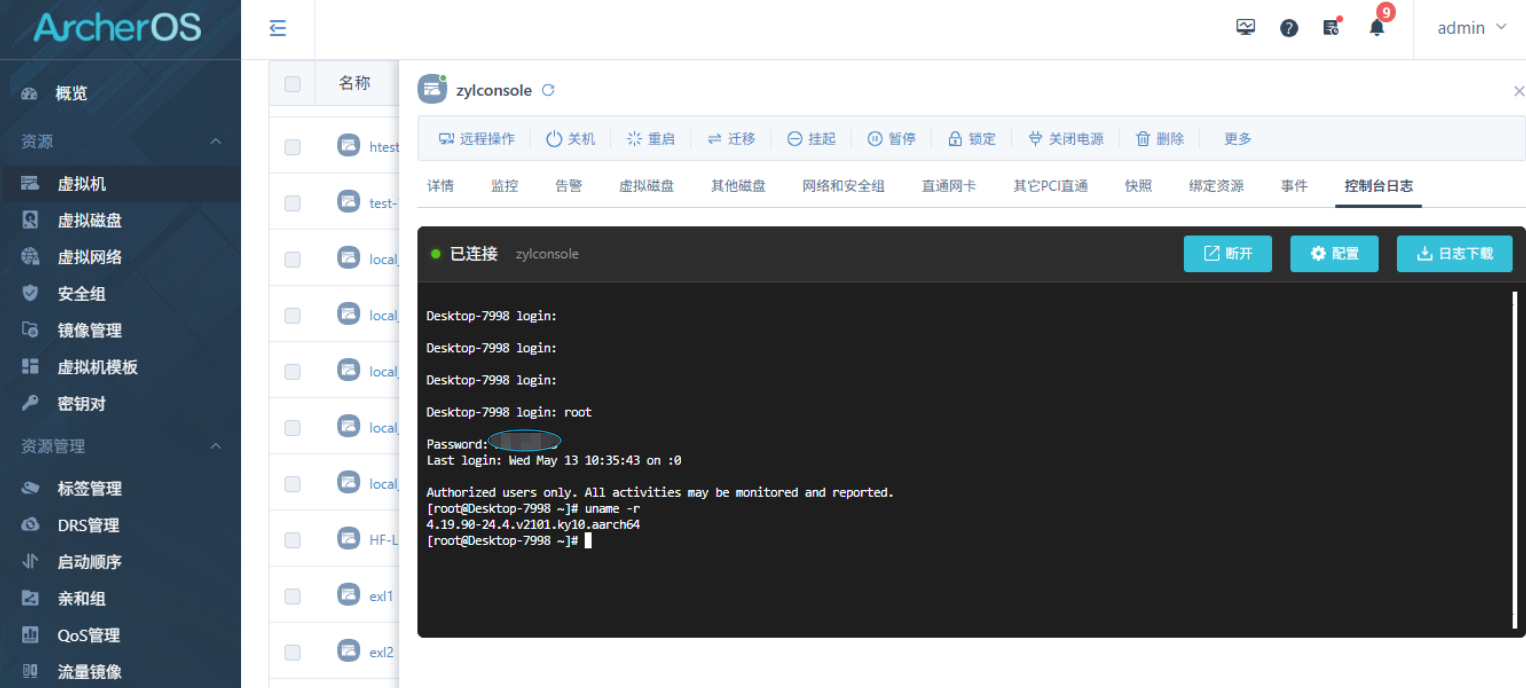This screenshot has width=1526, height=688.
Task: Switch to the 快照 tab
Action: coord(1138,186)
